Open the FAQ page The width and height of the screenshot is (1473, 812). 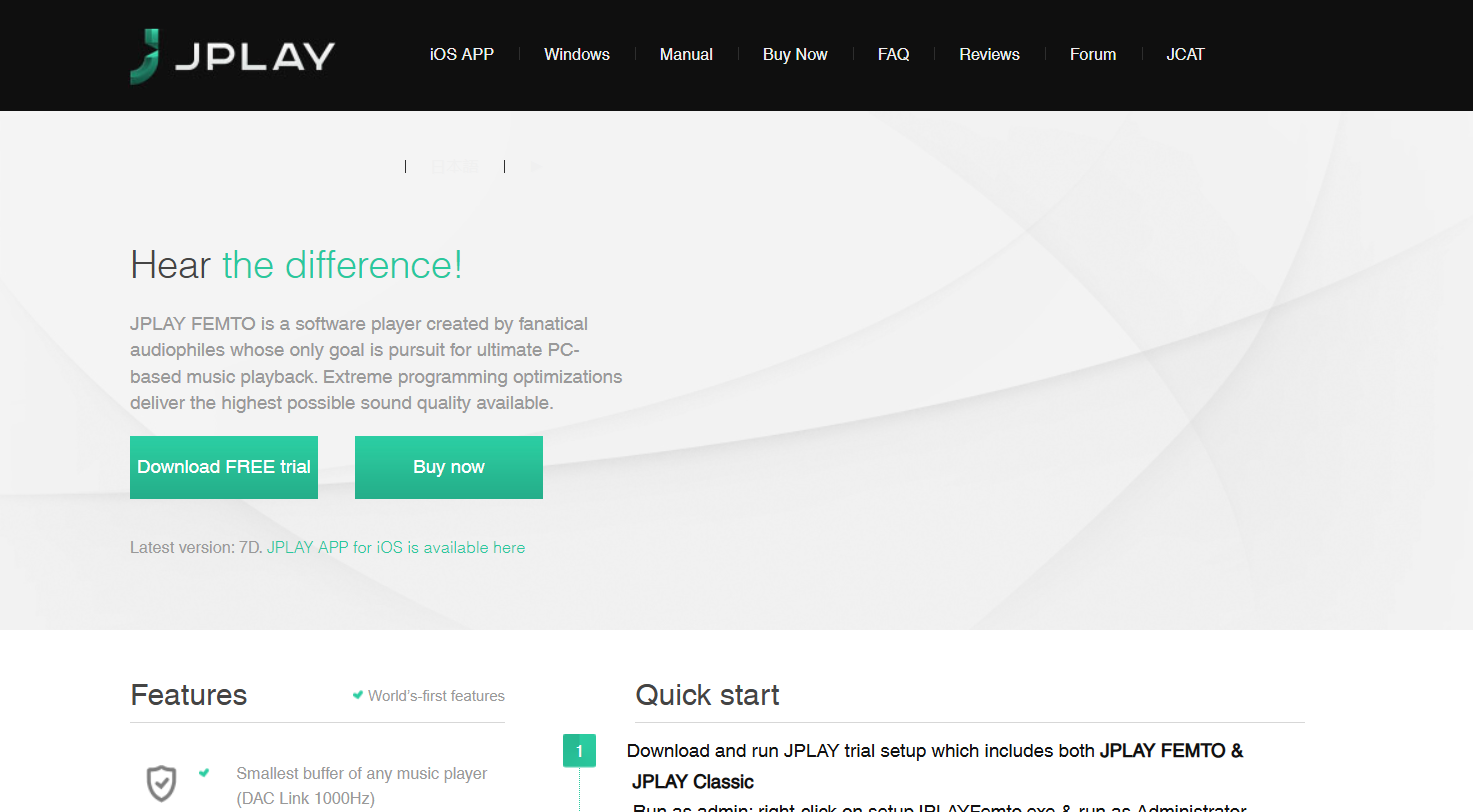pos(893,54)
